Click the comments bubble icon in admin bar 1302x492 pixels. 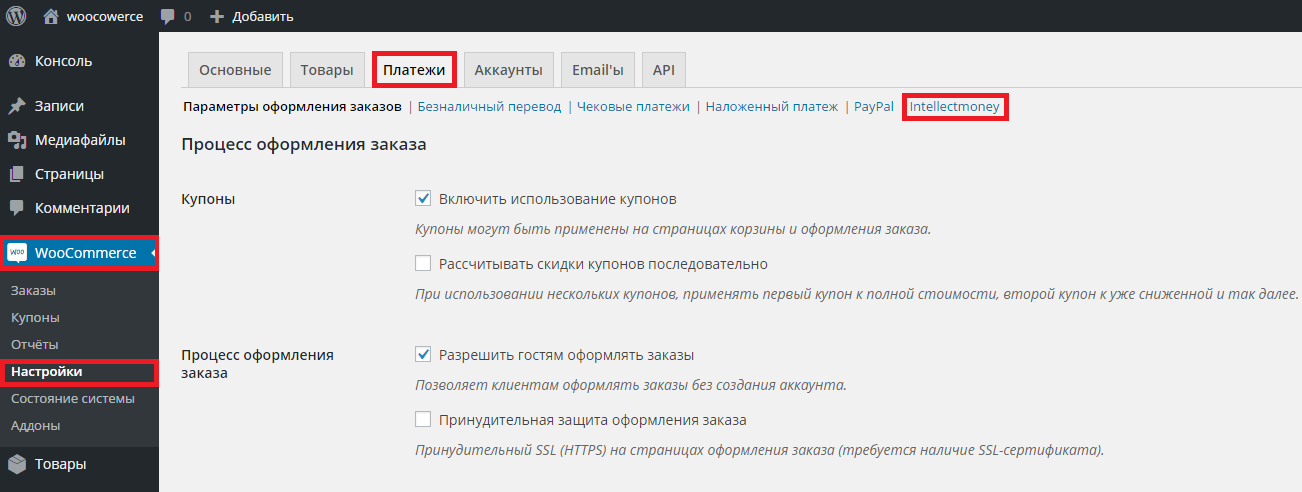pos(168,17)
